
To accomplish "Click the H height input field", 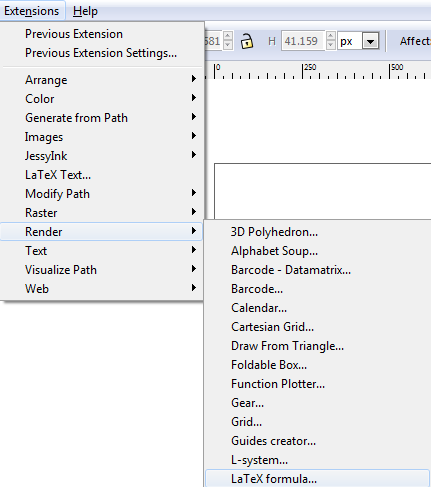I will [x=303, y=41].
